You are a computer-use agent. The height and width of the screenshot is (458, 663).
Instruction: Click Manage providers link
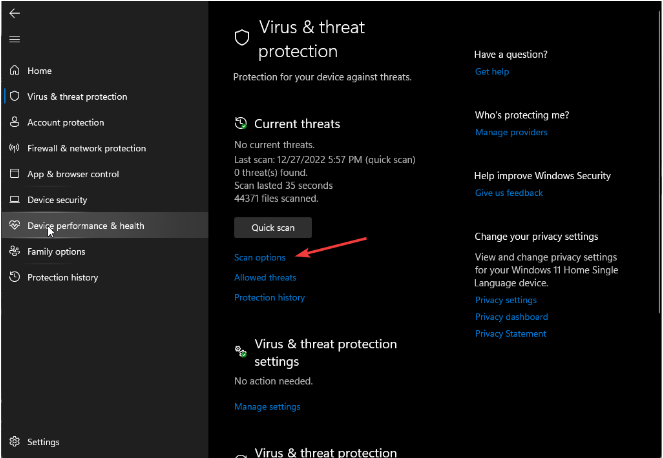[511, 133]
